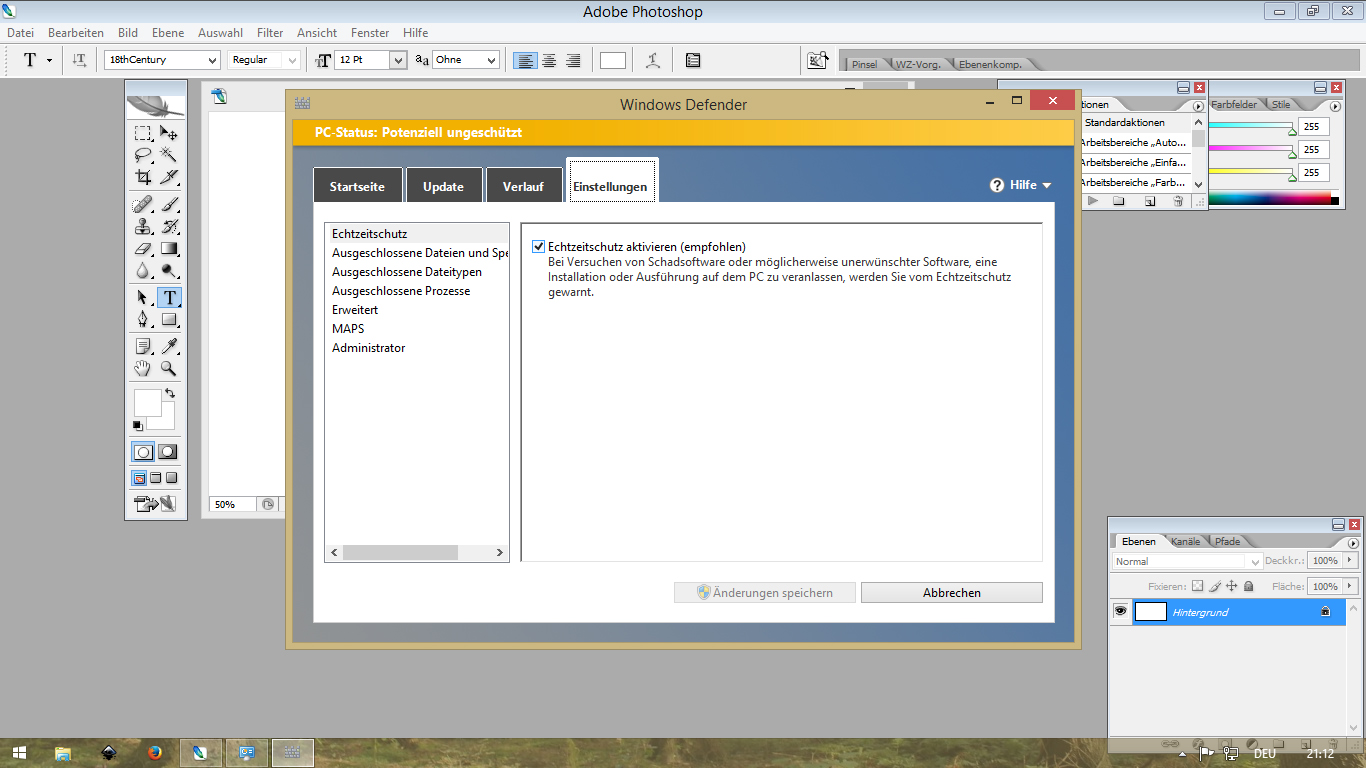Open the anti-aliasing Ohne dropdown
This screenshot has height=768, width=1366.
coord(491,60)
